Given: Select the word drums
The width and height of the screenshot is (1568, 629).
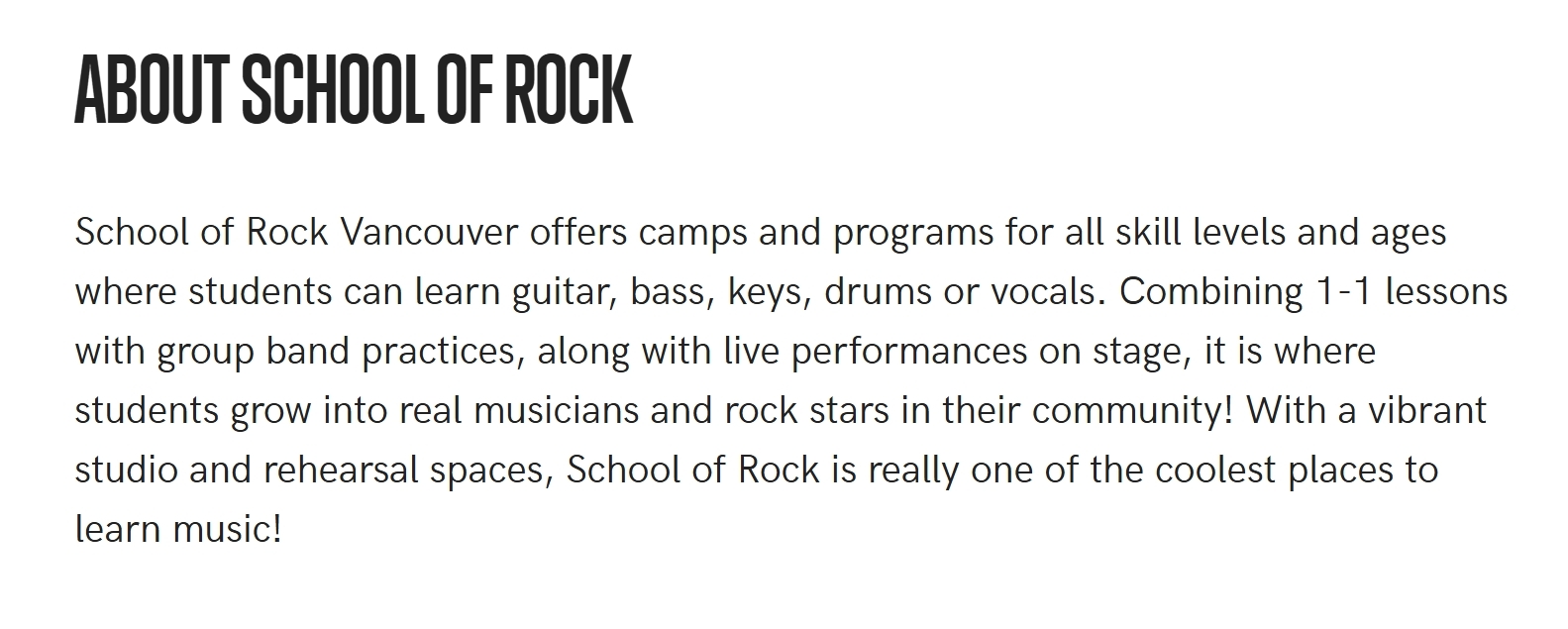Looking at the screenshot, I should tap(879, 292).
